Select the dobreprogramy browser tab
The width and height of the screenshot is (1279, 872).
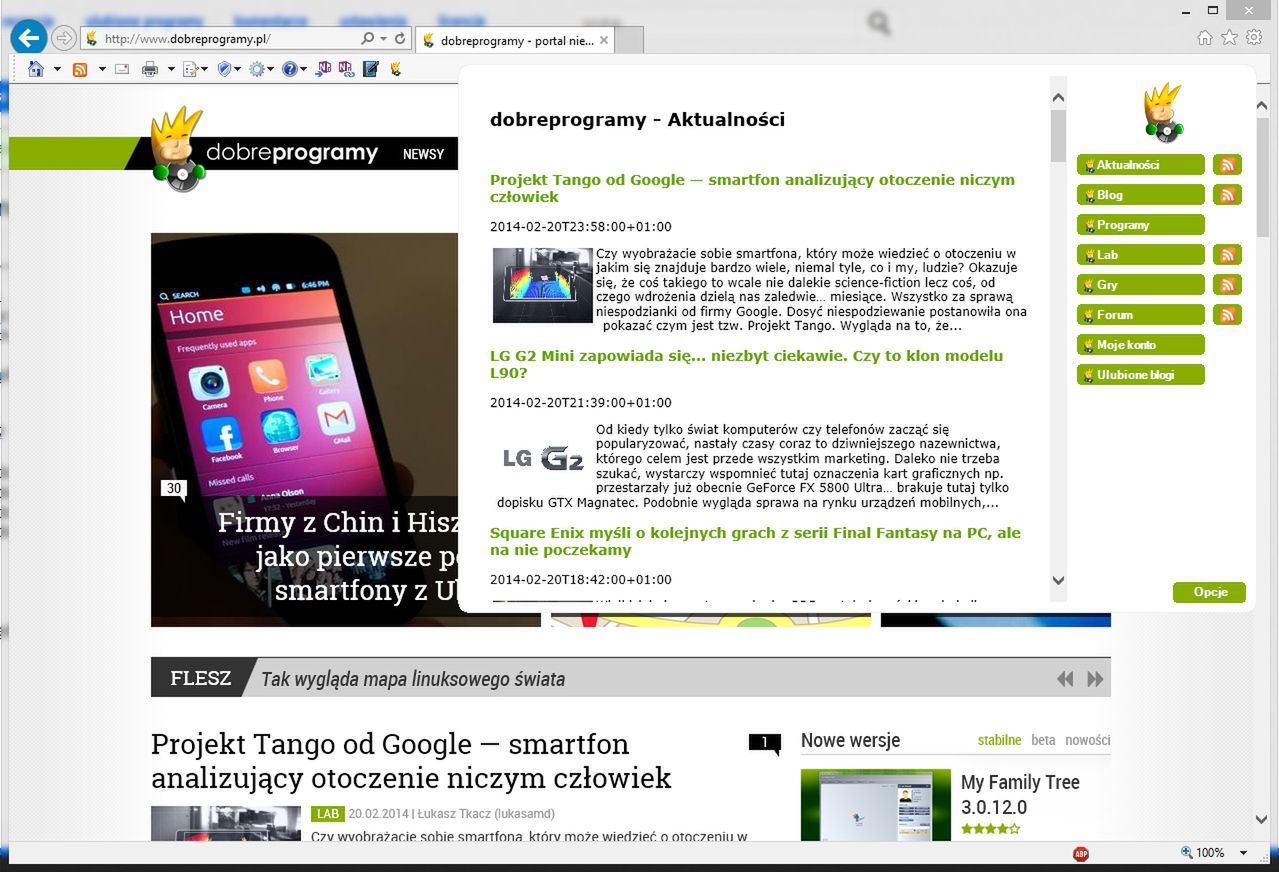515,40
